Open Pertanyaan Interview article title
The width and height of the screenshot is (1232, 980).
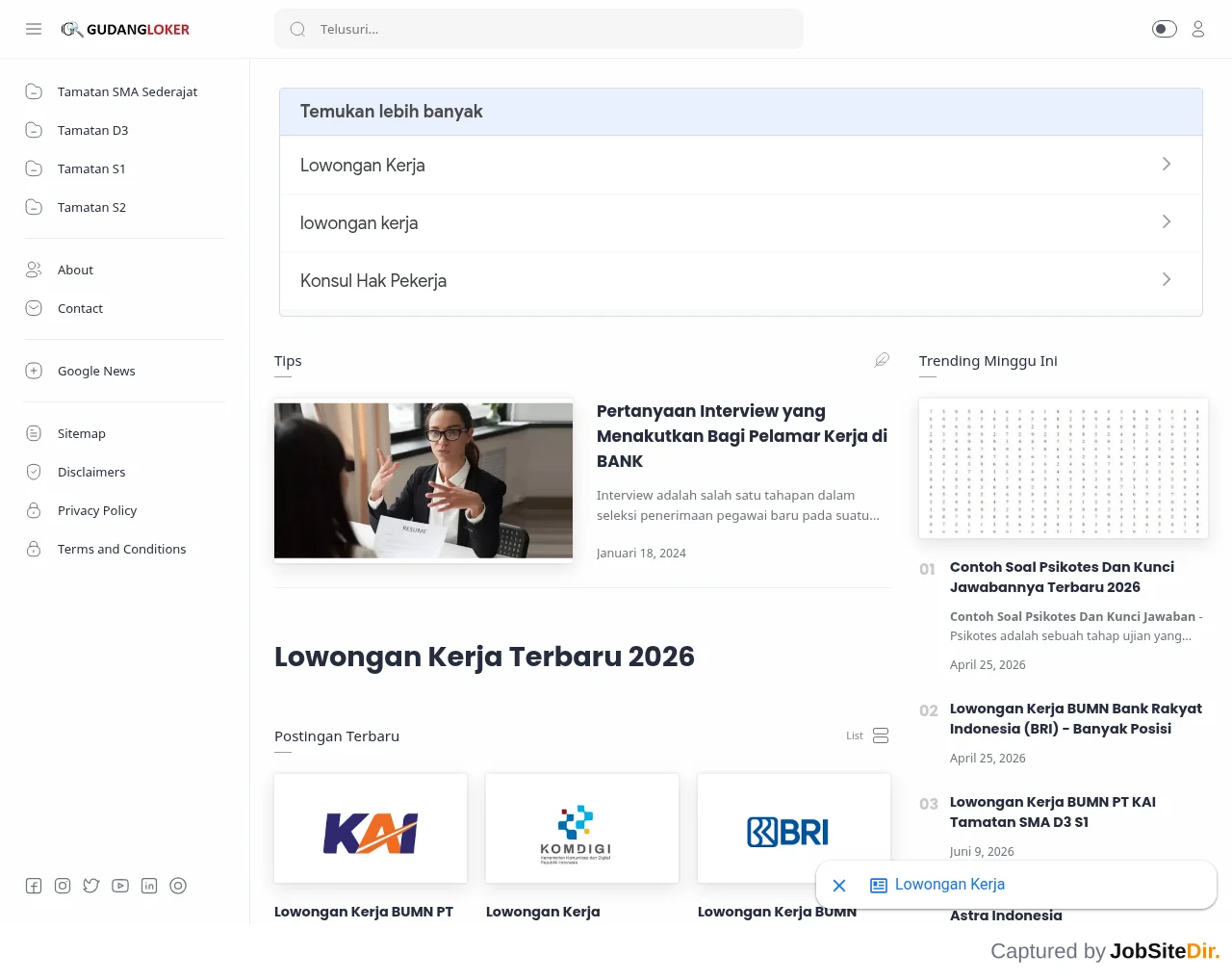pyautogui.click(x=742, y=436)
